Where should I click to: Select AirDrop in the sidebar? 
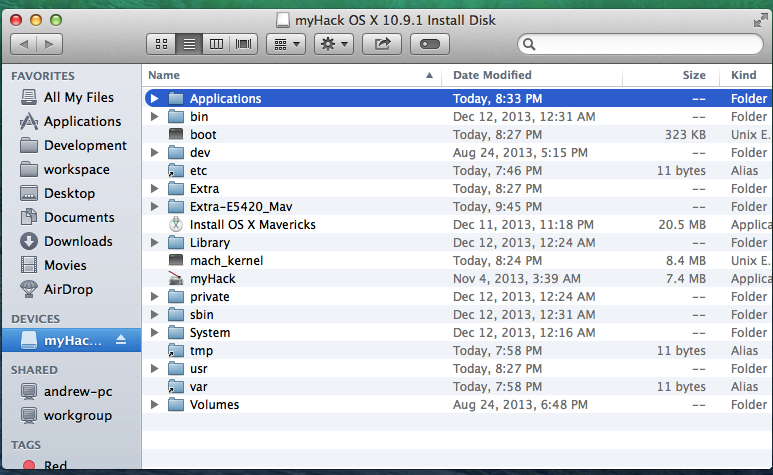[69, 289]
